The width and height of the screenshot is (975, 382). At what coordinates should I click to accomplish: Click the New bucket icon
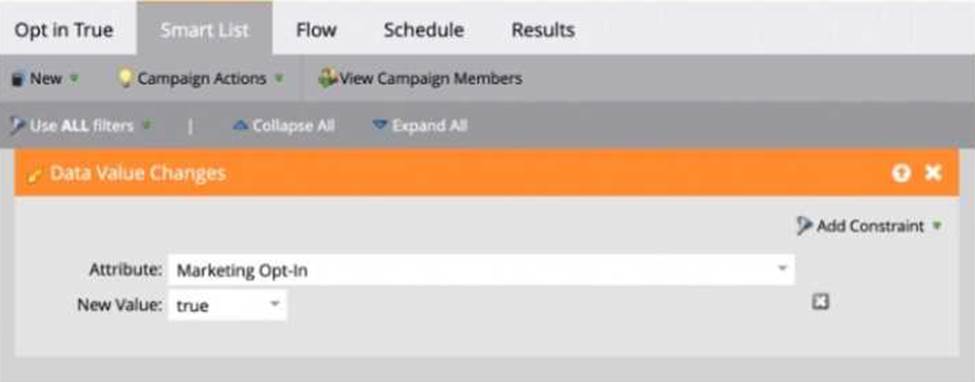[x=18, y=79]
